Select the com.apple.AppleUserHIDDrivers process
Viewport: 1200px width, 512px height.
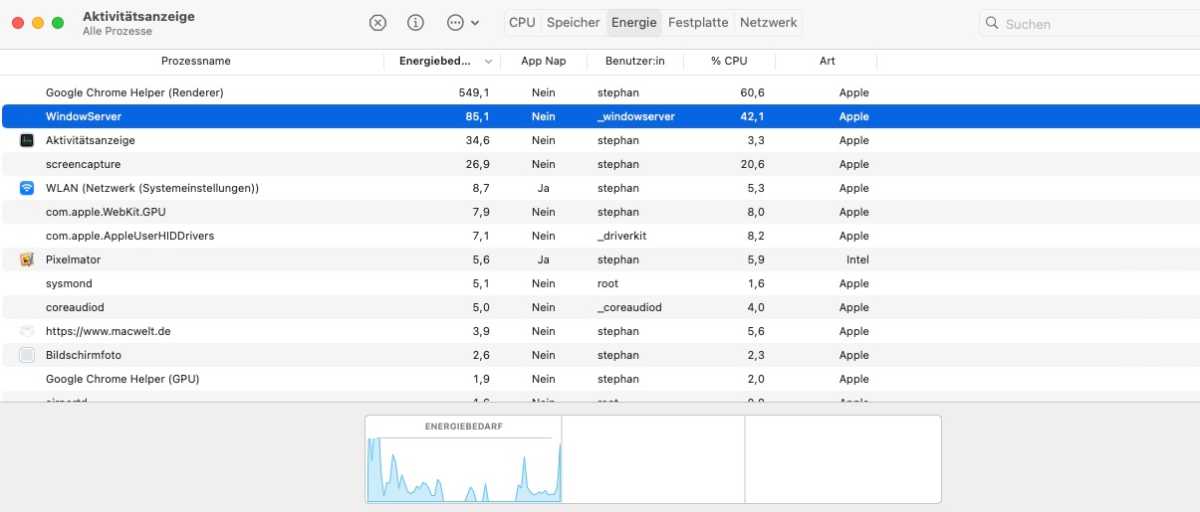130,236
